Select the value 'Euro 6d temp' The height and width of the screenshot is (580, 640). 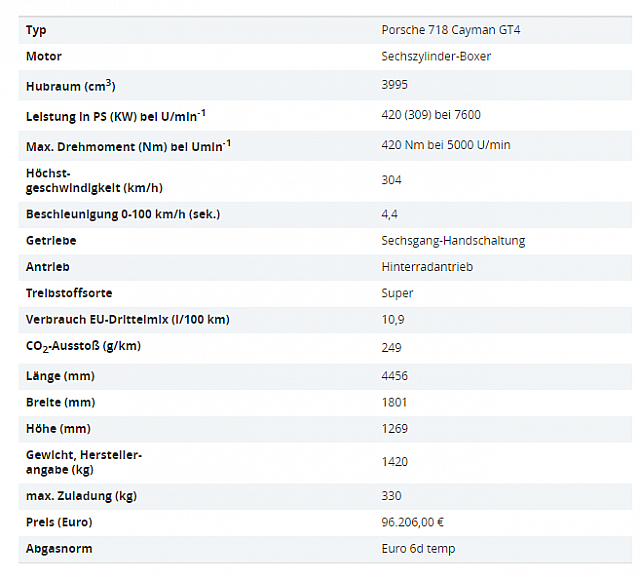[418, 549]
